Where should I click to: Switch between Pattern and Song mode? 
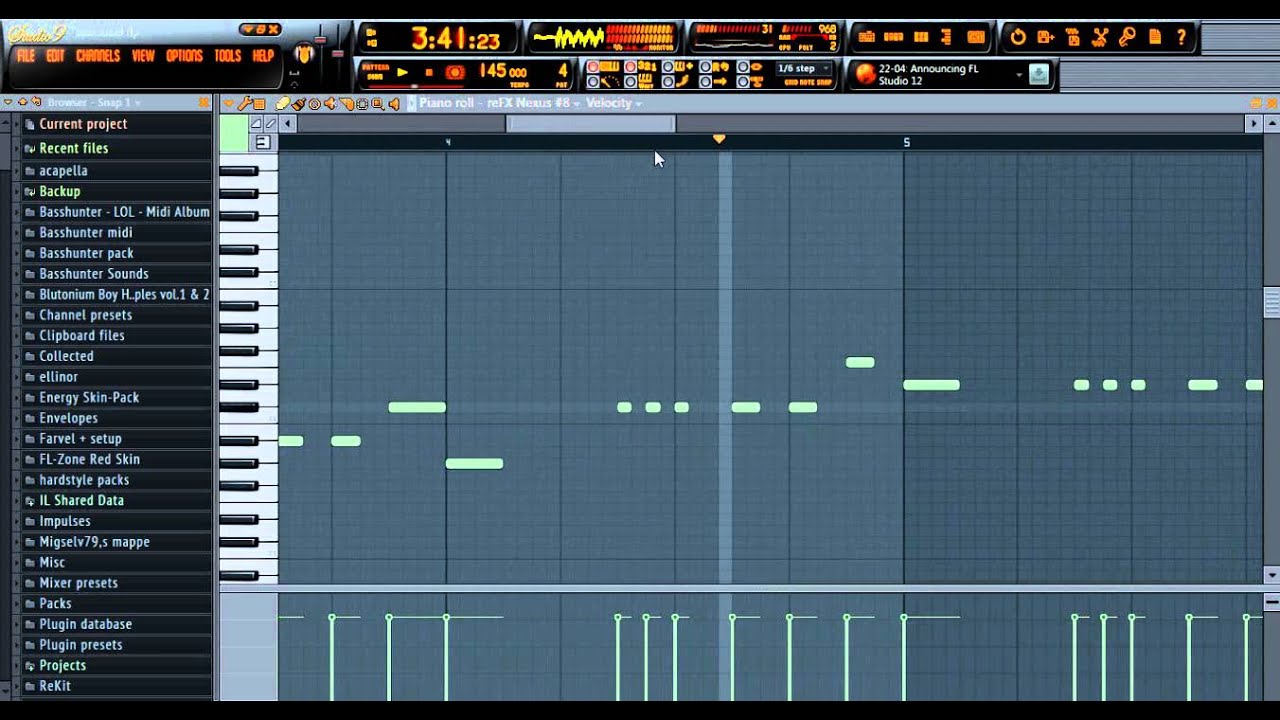coord(375,72)
